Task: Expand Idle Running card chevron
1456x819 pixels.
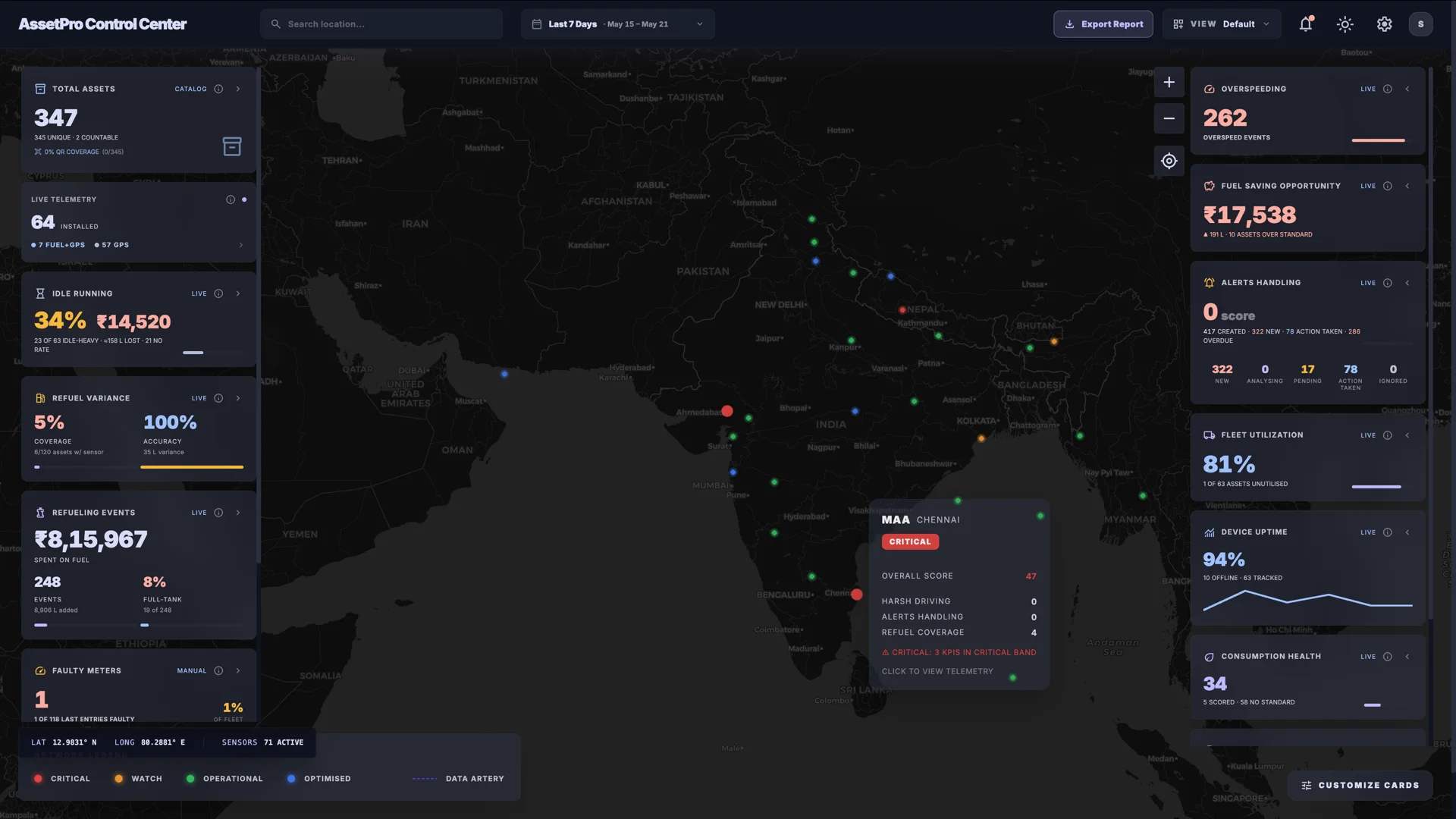Action: coord(238,293)
